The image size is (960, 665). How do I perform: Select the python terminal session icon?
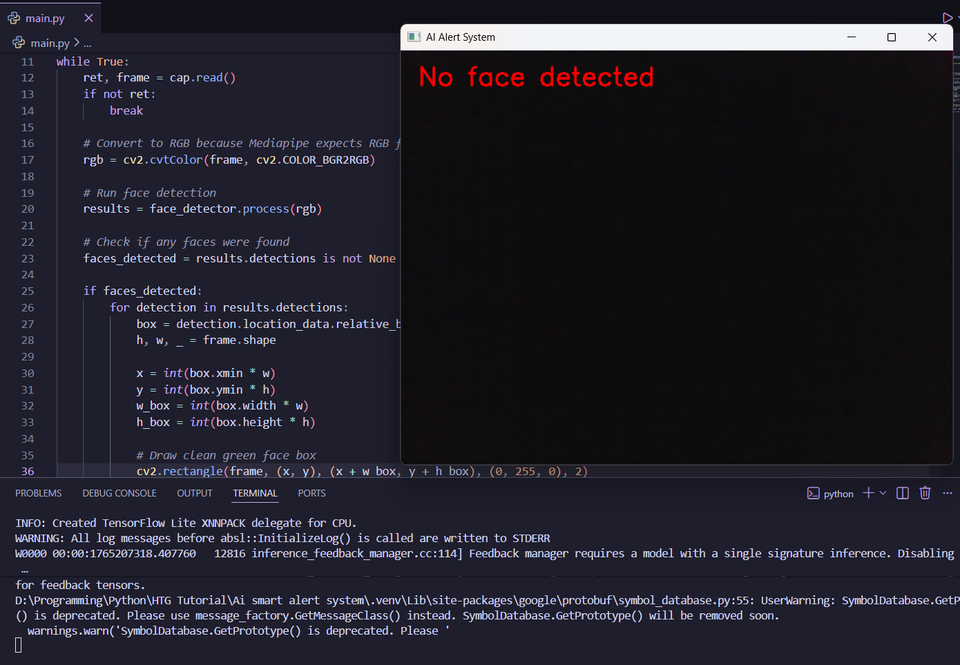point(811,493)
